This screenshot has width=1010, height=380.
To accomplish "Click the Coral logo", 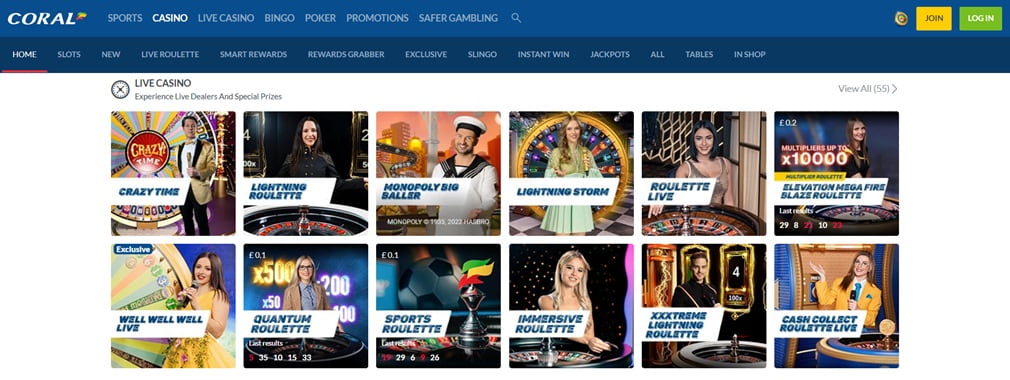I will (x=47, y=18).
